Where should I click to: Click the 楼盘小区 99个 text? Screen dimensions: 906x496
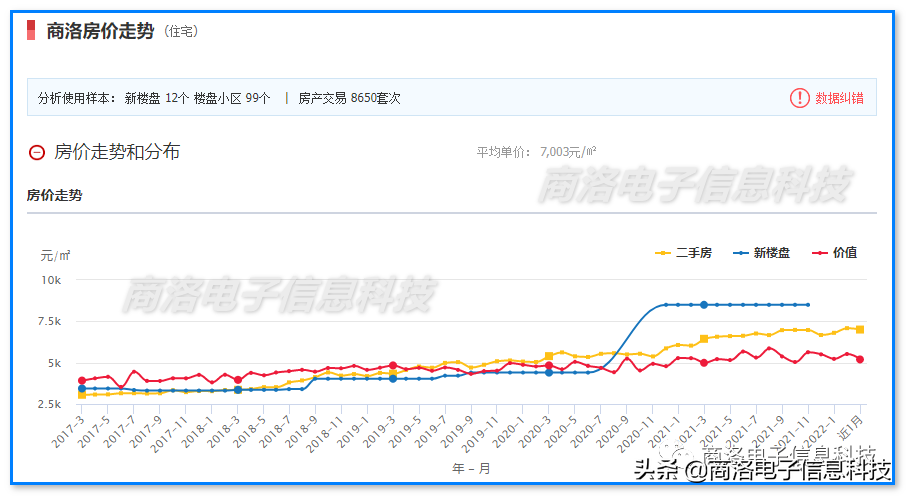click(x=232, y=98)
